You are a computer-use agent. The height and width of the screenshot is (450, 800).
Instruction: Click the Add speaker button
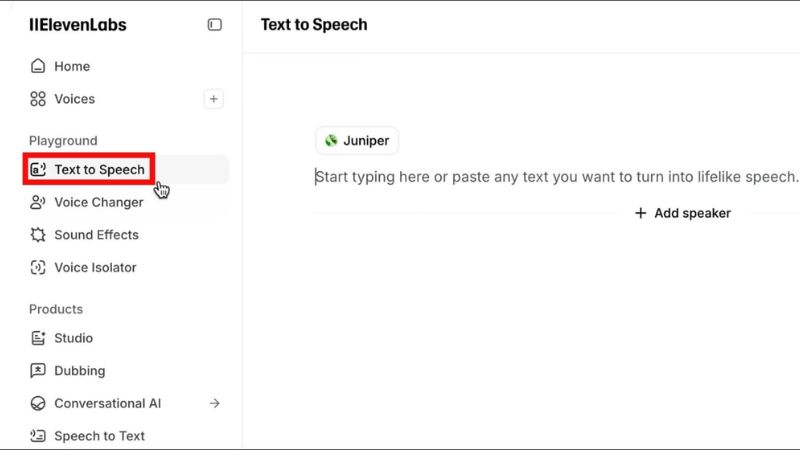click(x=683, y=213)
